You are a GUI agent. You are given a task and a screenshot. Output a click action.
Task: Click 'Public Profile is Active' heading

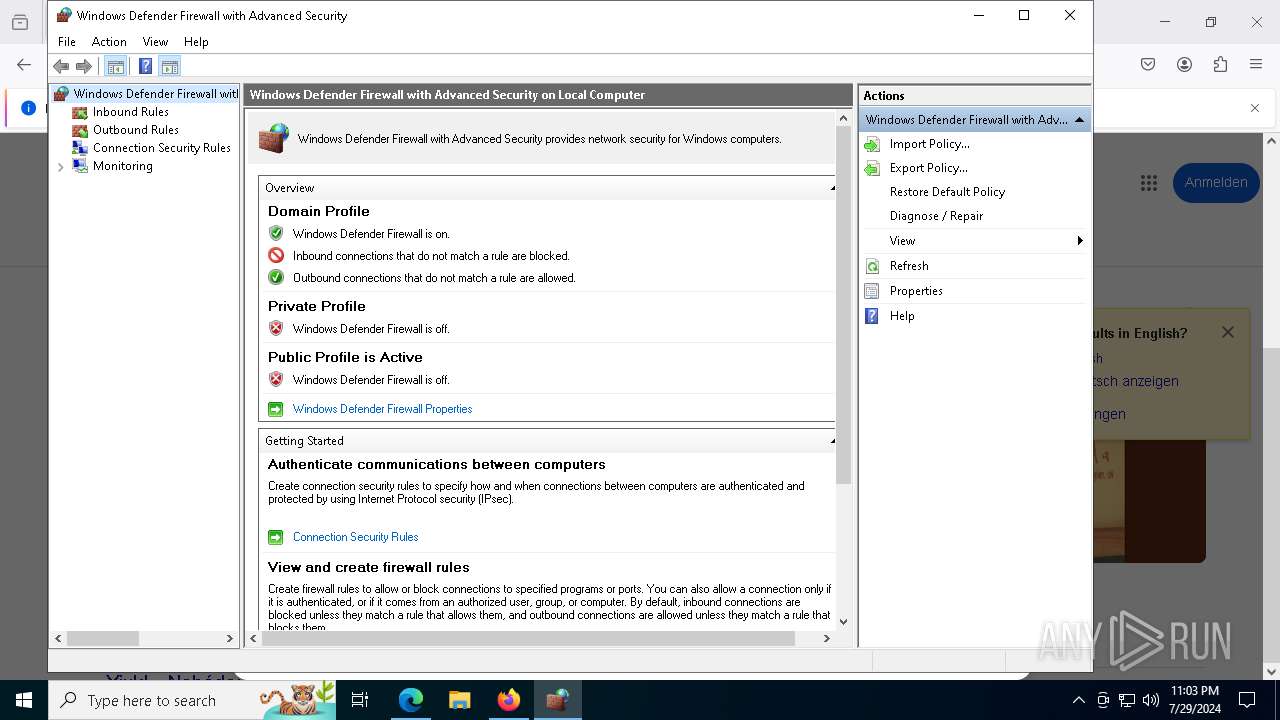tap(345, 357)
